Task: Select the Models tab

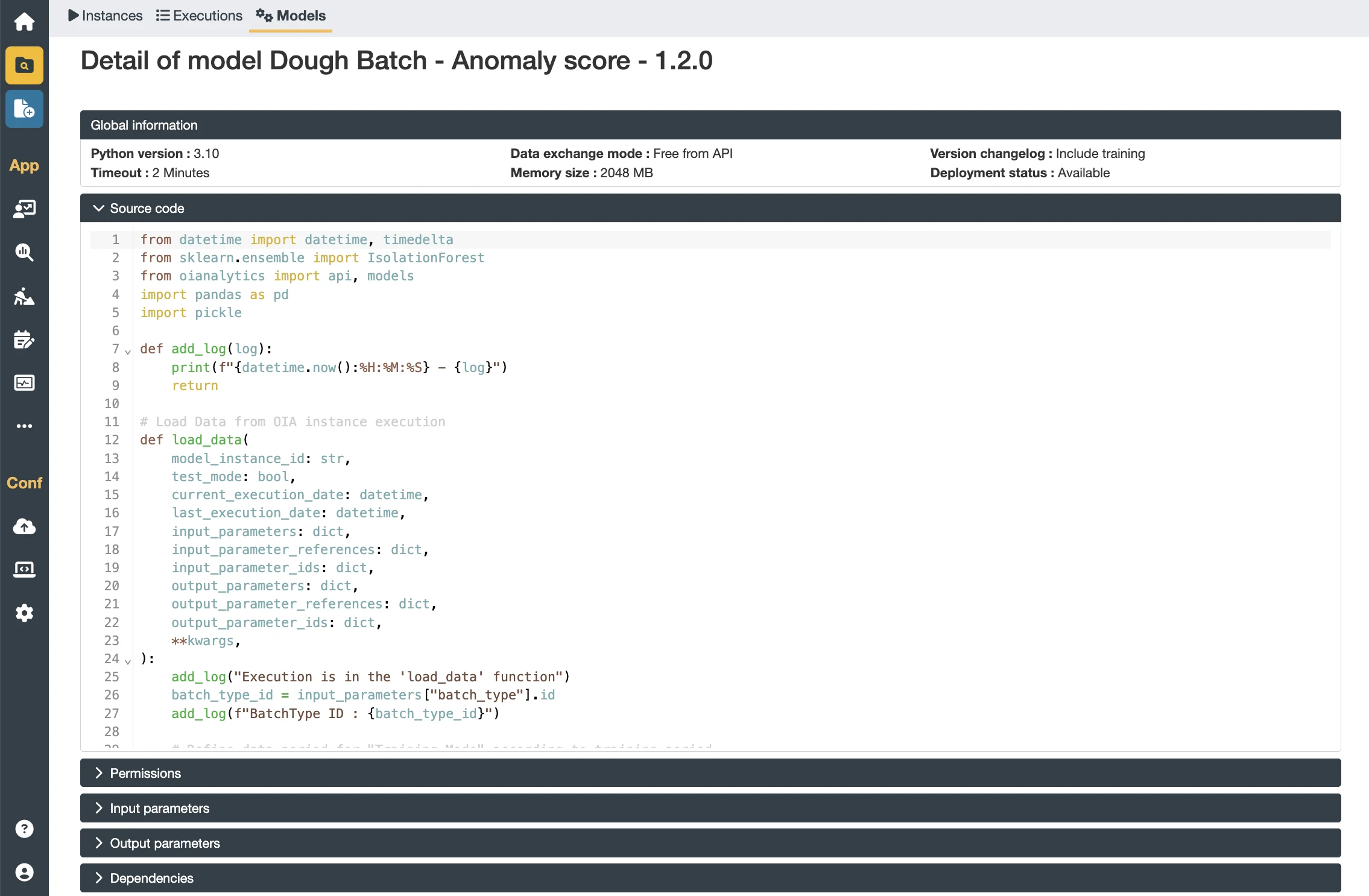Action: [291, 16]
